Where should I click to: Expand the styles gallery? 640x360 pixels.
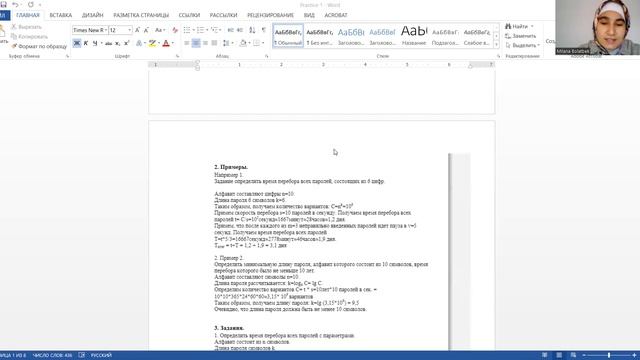[x=496, y=44]
